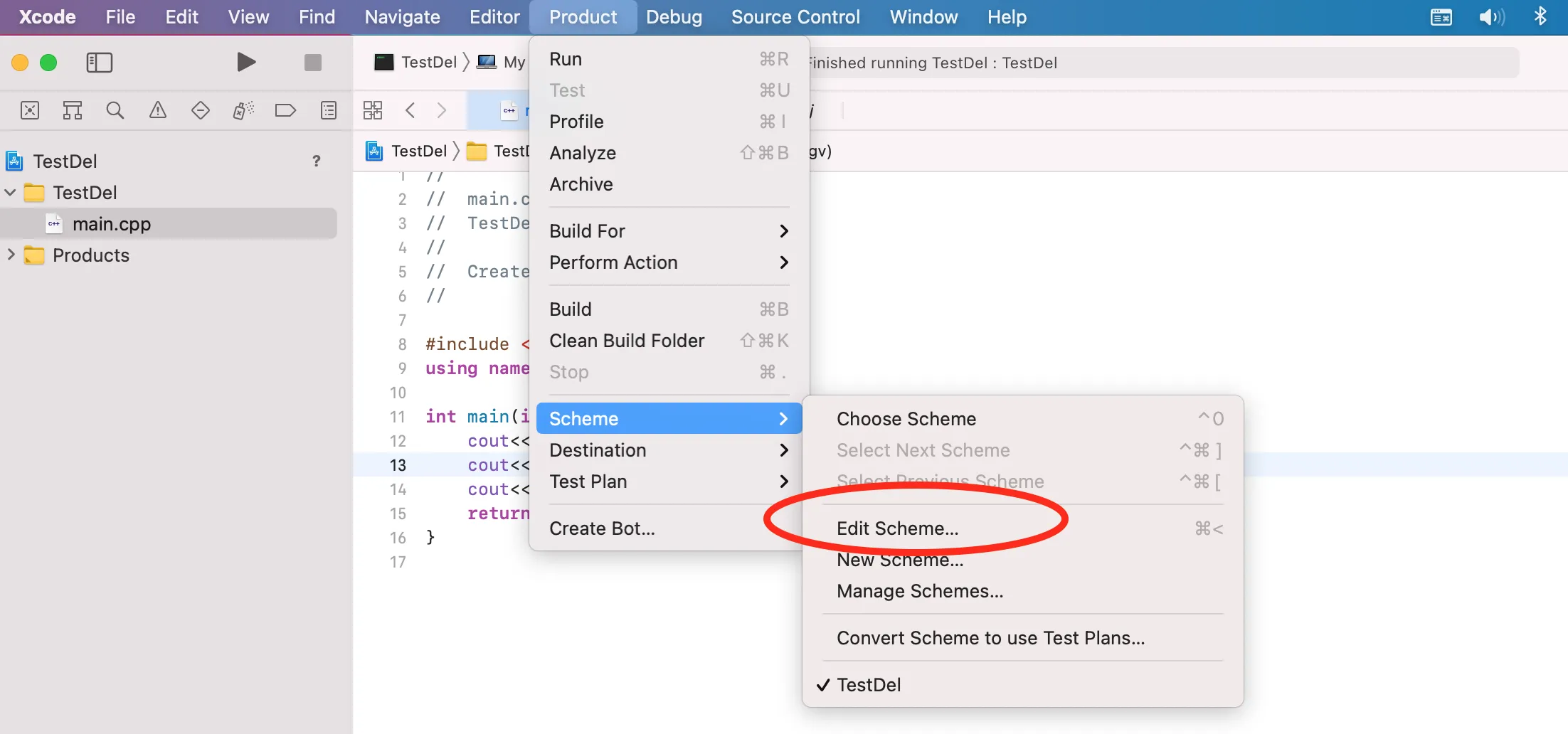Open the report navigator list icon

click(329, 110)
